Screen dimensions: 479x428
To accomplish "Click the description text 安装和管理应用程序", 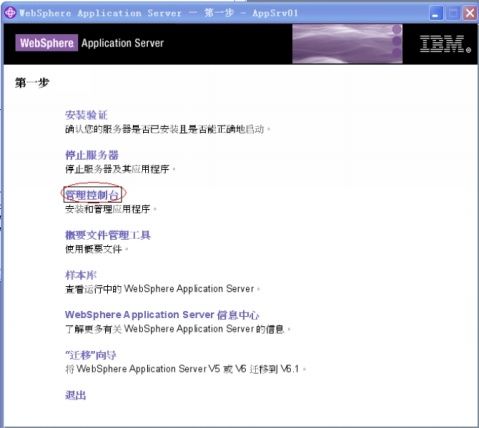I will coord(110,209).
